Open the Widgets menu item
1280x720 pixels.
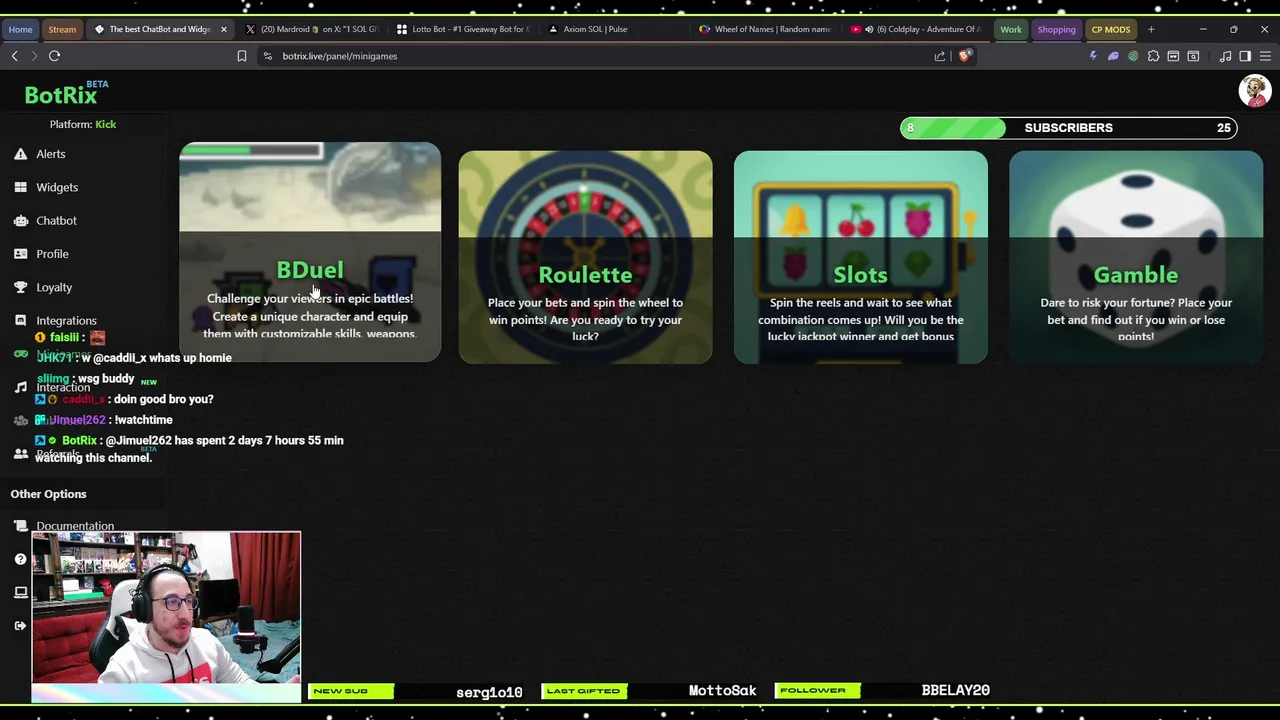pyautogui.click(x=57, y=187)
